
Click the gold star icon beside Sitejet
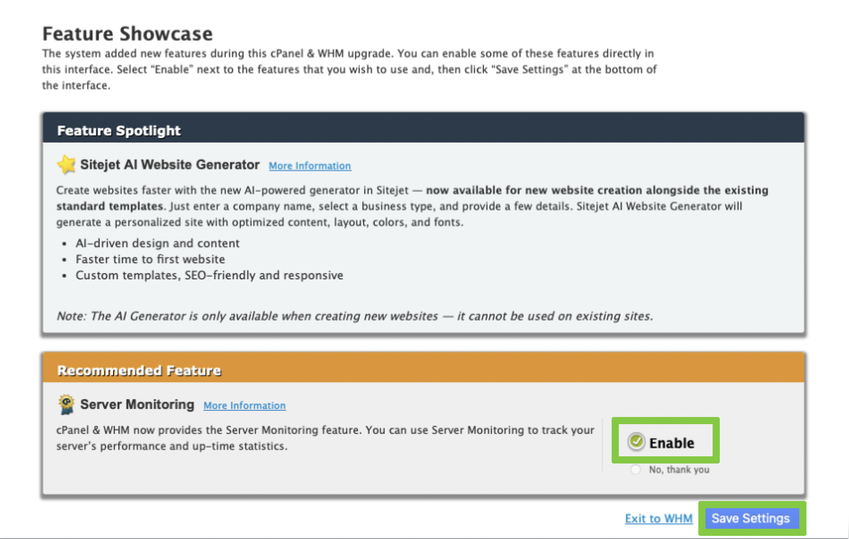pos(66,165)
